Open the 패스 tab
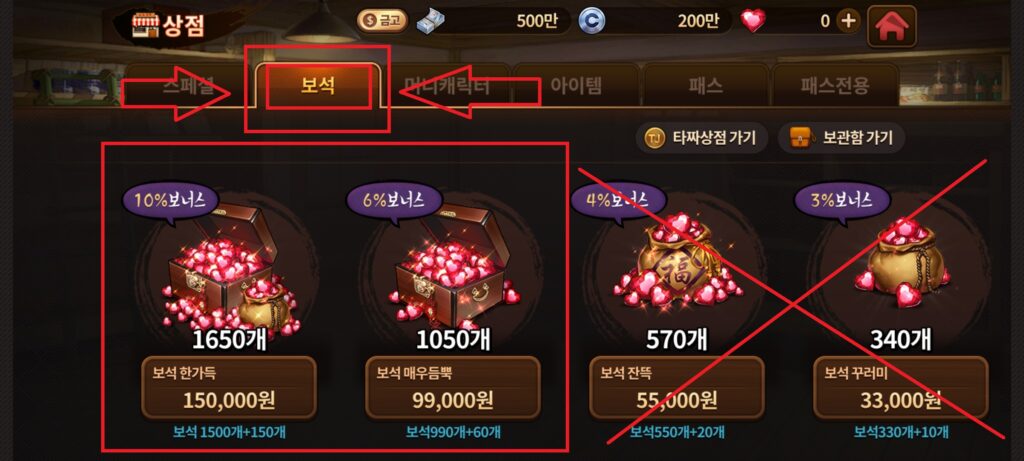 coord(705,86)
